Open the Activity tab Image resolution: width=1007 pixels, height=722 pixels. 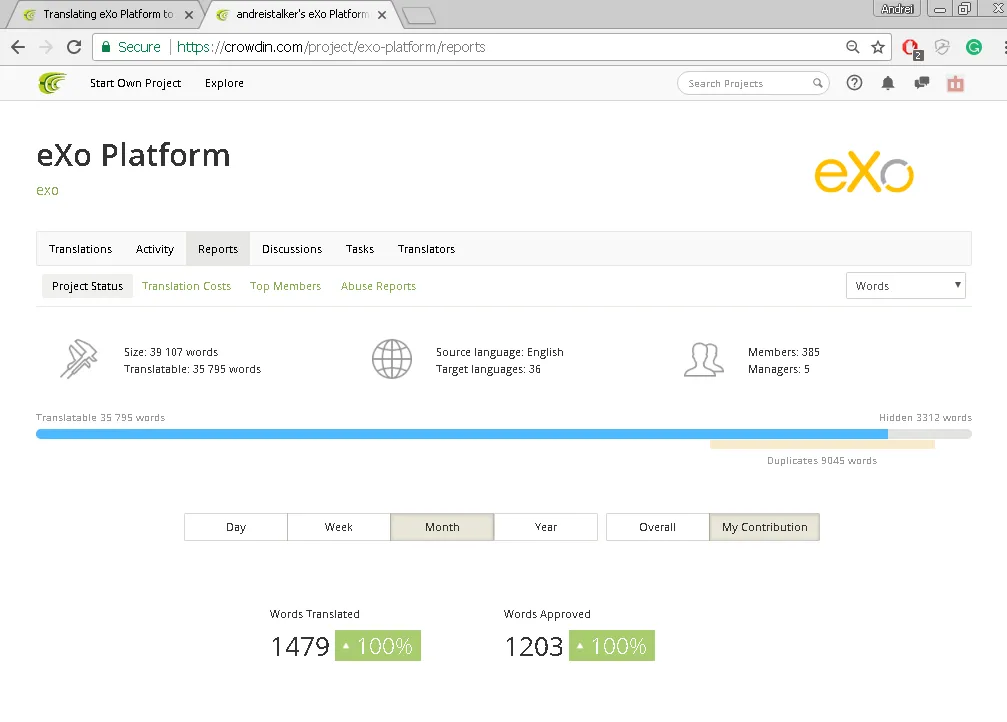point(155,249)
